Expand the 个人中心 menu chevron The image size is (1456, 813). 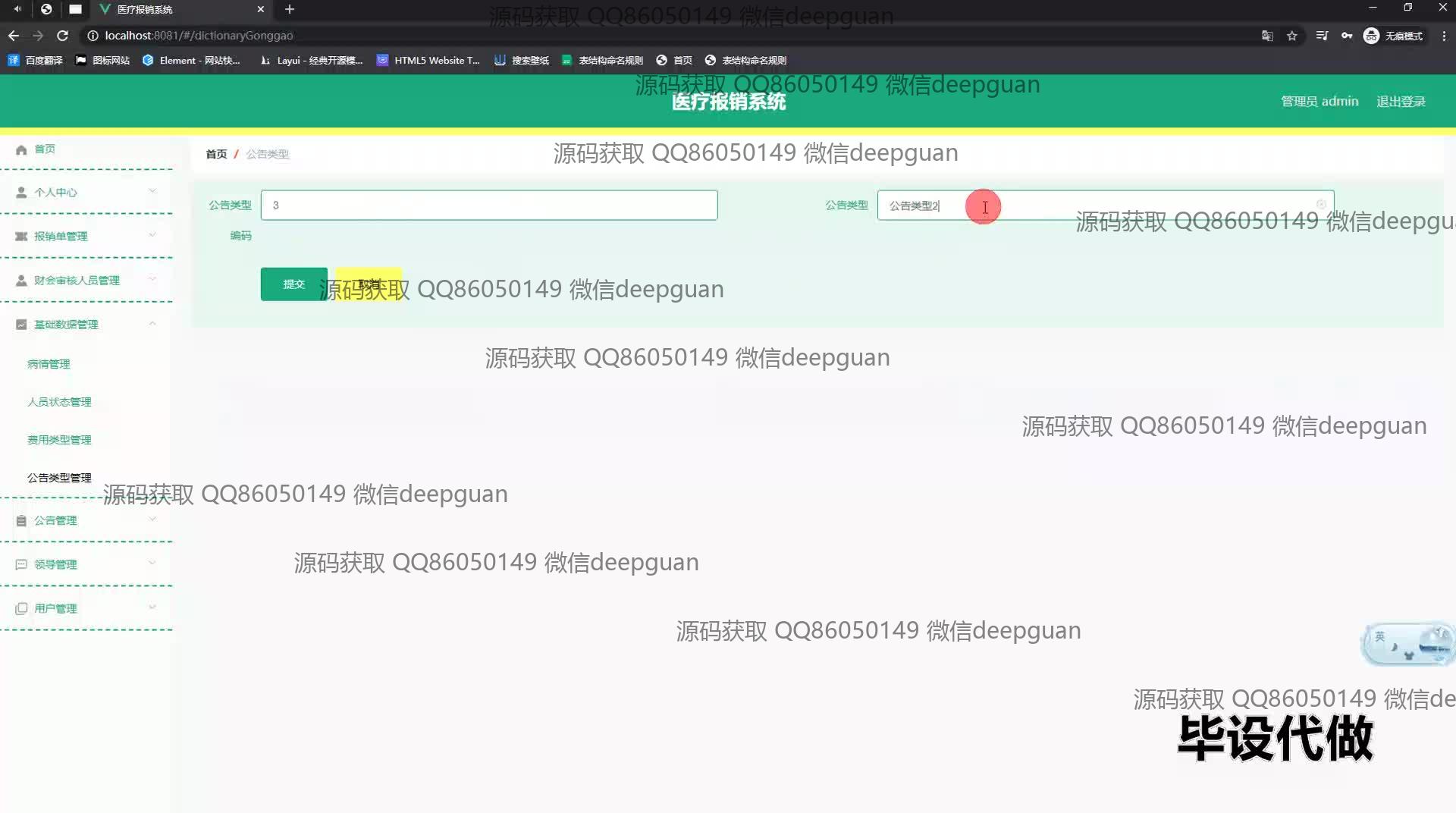[152, 191]
